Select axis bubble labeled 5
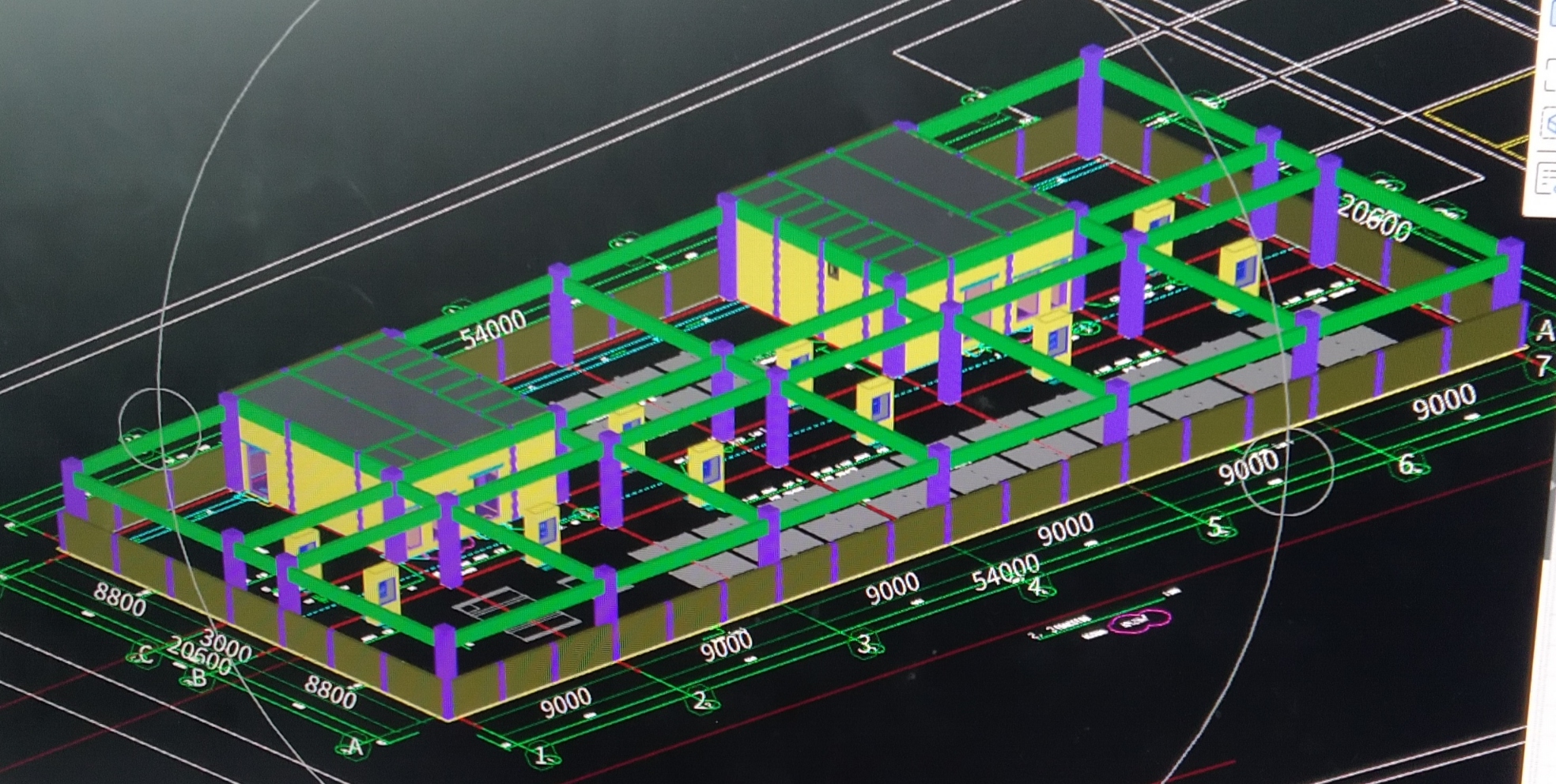1556x784 pixels. [1218, 526]
